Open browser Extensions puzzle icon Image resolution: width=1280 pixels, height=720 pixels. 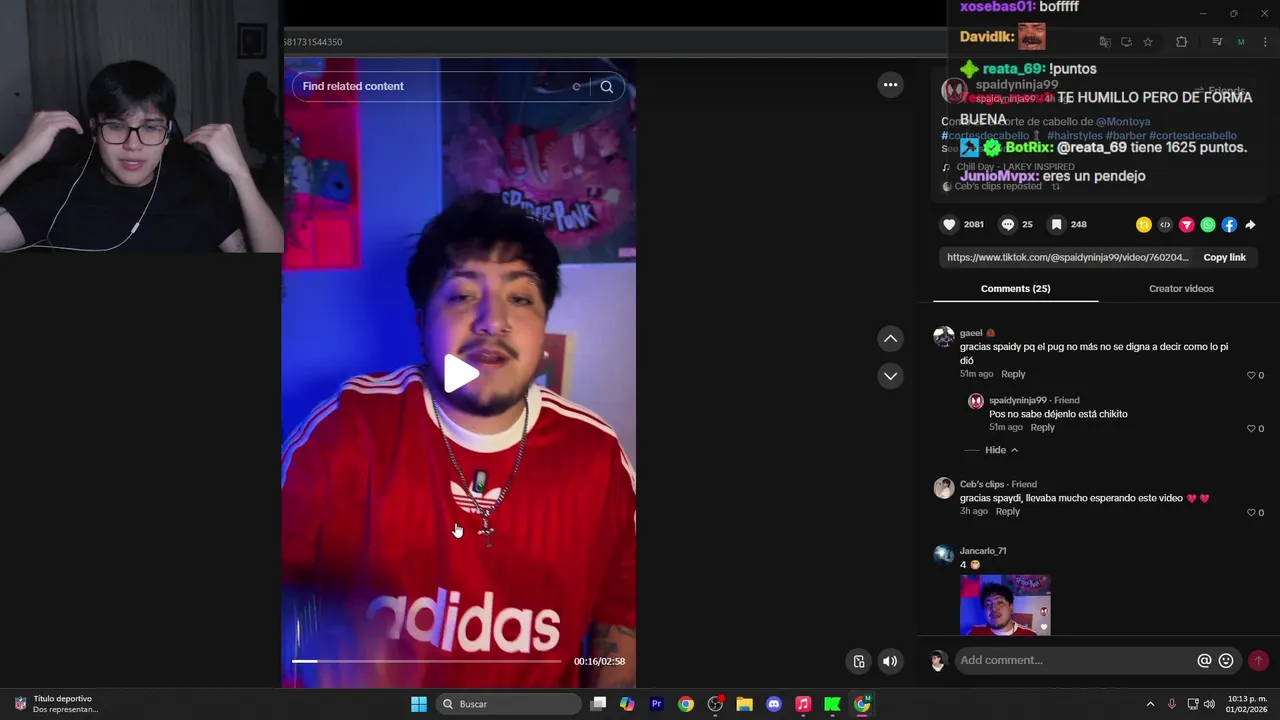[x=1181, y=42]
